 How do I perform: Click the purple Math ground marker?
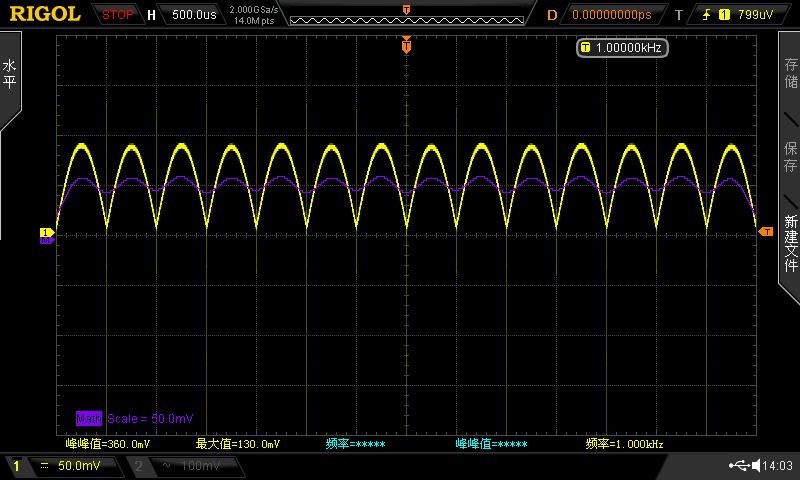(46, 240)
